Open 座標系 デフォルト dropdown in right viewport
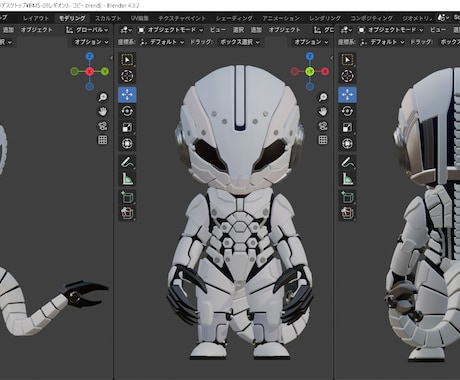The image size is (460, 380). pos(382,42)
